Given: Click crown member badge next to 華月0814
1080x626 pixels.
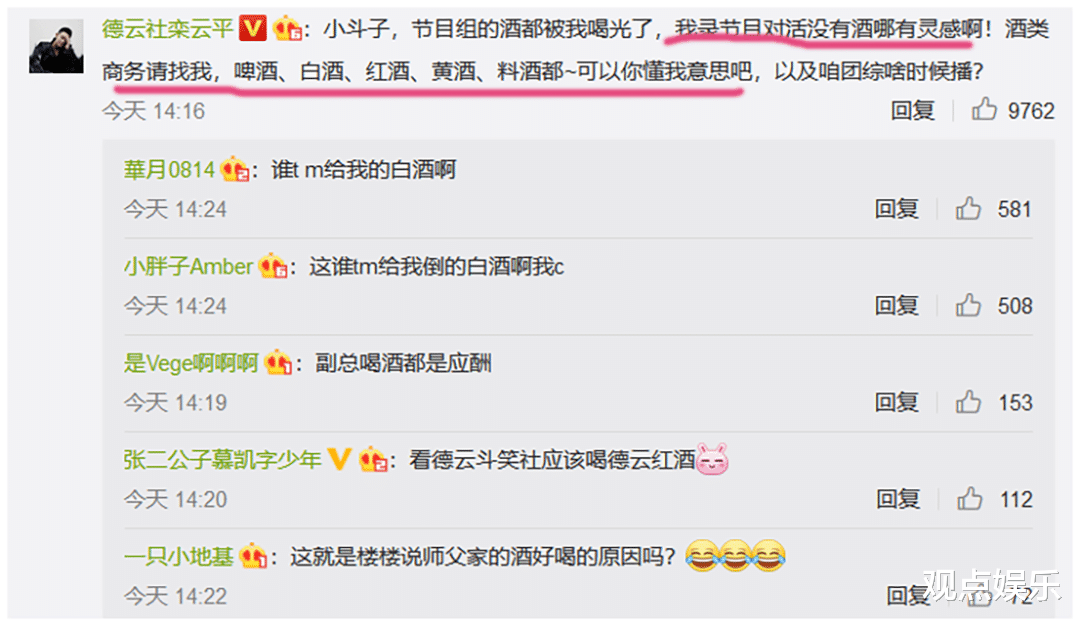Looking at the screenshot, I should click(x=234, y=169).
